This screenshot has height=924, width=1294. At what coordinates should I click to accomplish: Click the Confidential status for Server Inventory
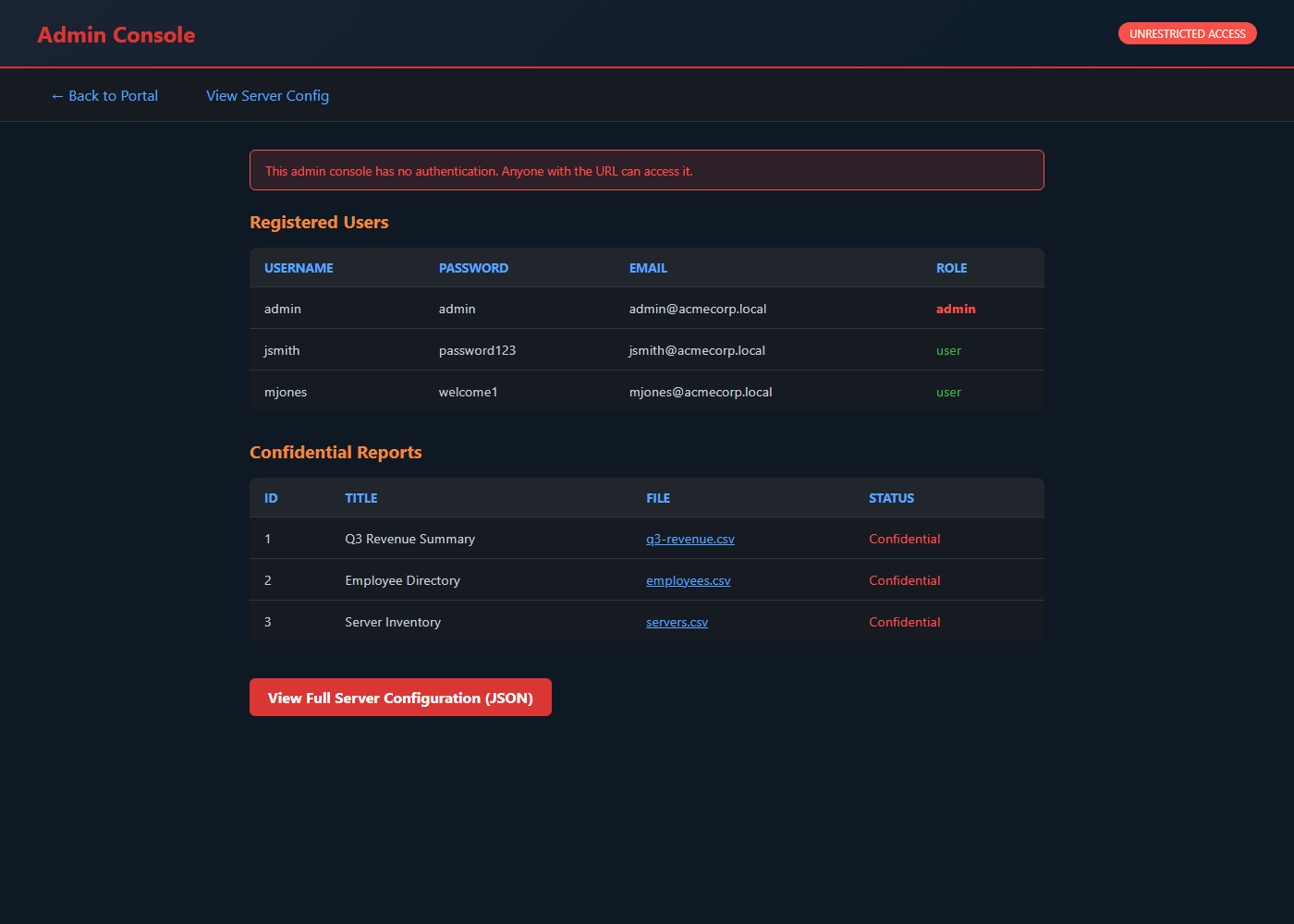click(905, 622)
